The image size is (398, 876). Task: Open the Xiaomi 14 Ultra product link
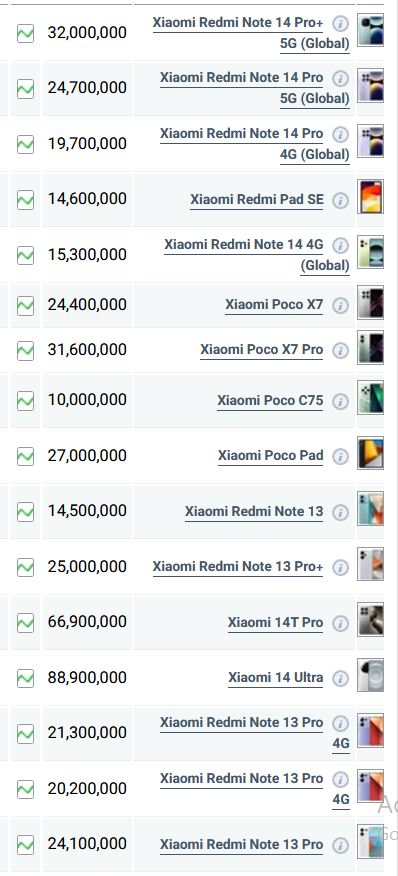(276, 678)
